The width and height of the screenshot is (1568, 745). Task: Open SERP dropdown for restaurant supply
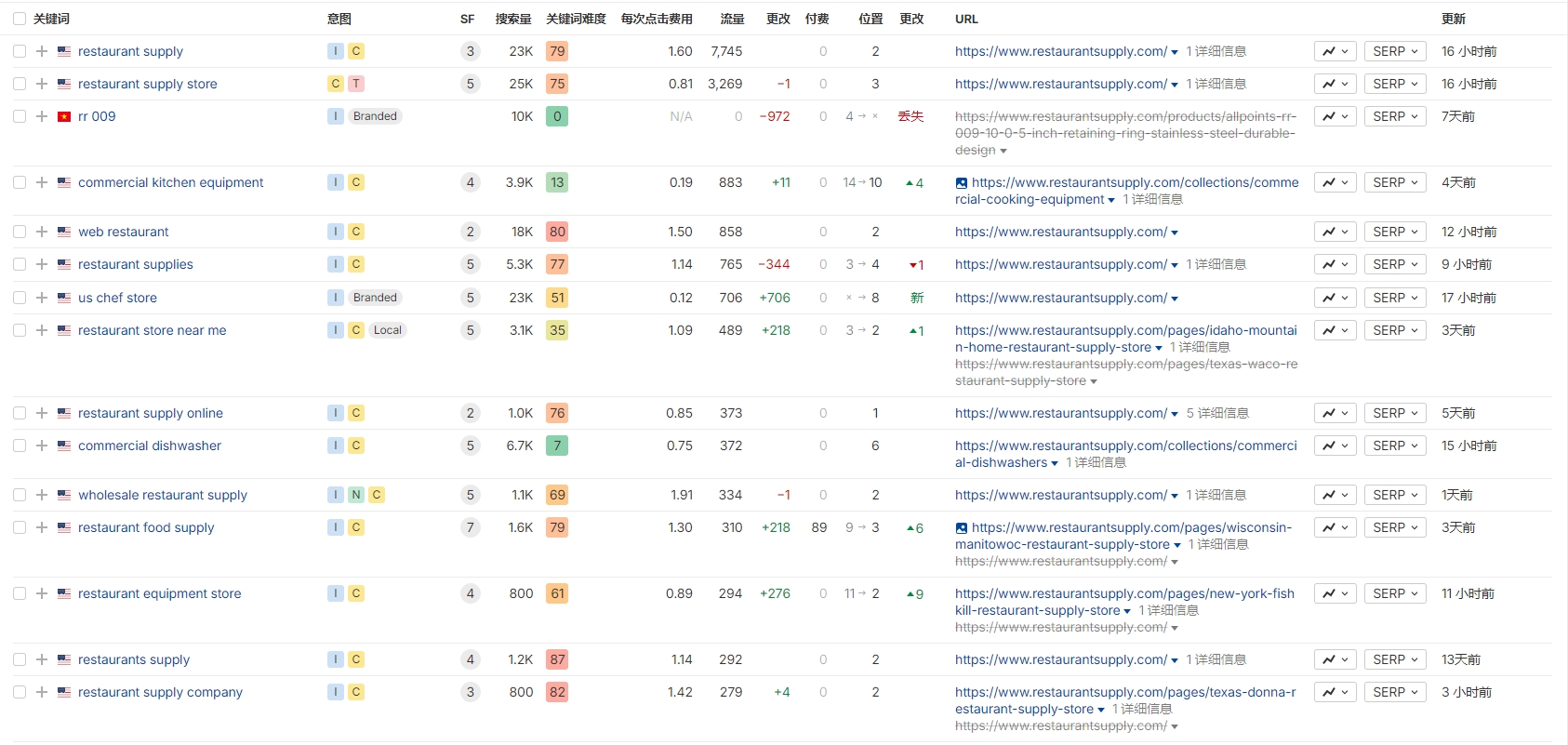tap(1395, 51)
